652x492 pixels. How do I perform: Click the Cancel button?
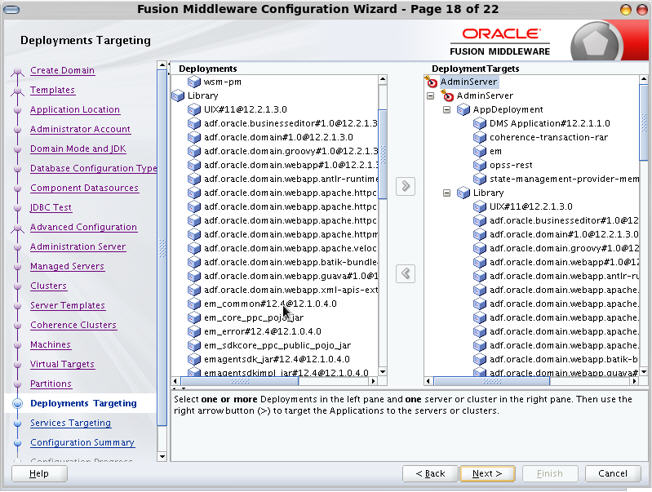coord(613,474)
